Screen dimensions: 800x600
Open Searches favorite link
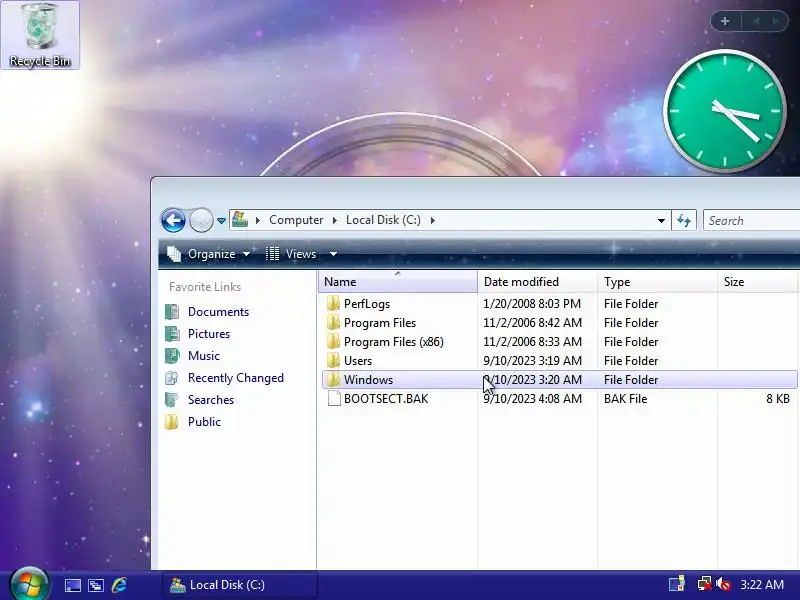pos(211,399)
